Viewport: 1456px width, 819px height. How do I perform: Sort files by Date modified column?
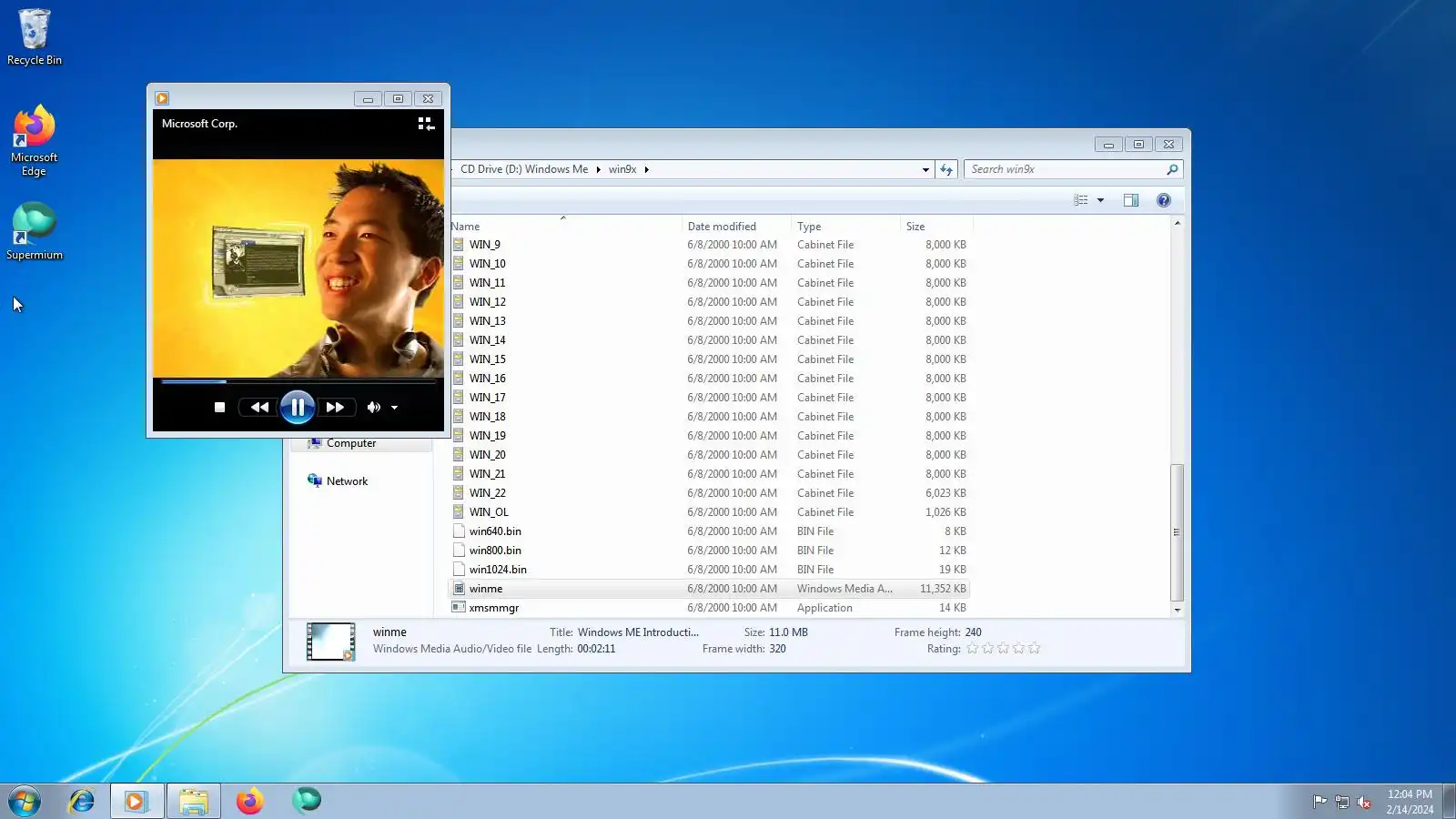pyautogui.click(x=736, y=227)
